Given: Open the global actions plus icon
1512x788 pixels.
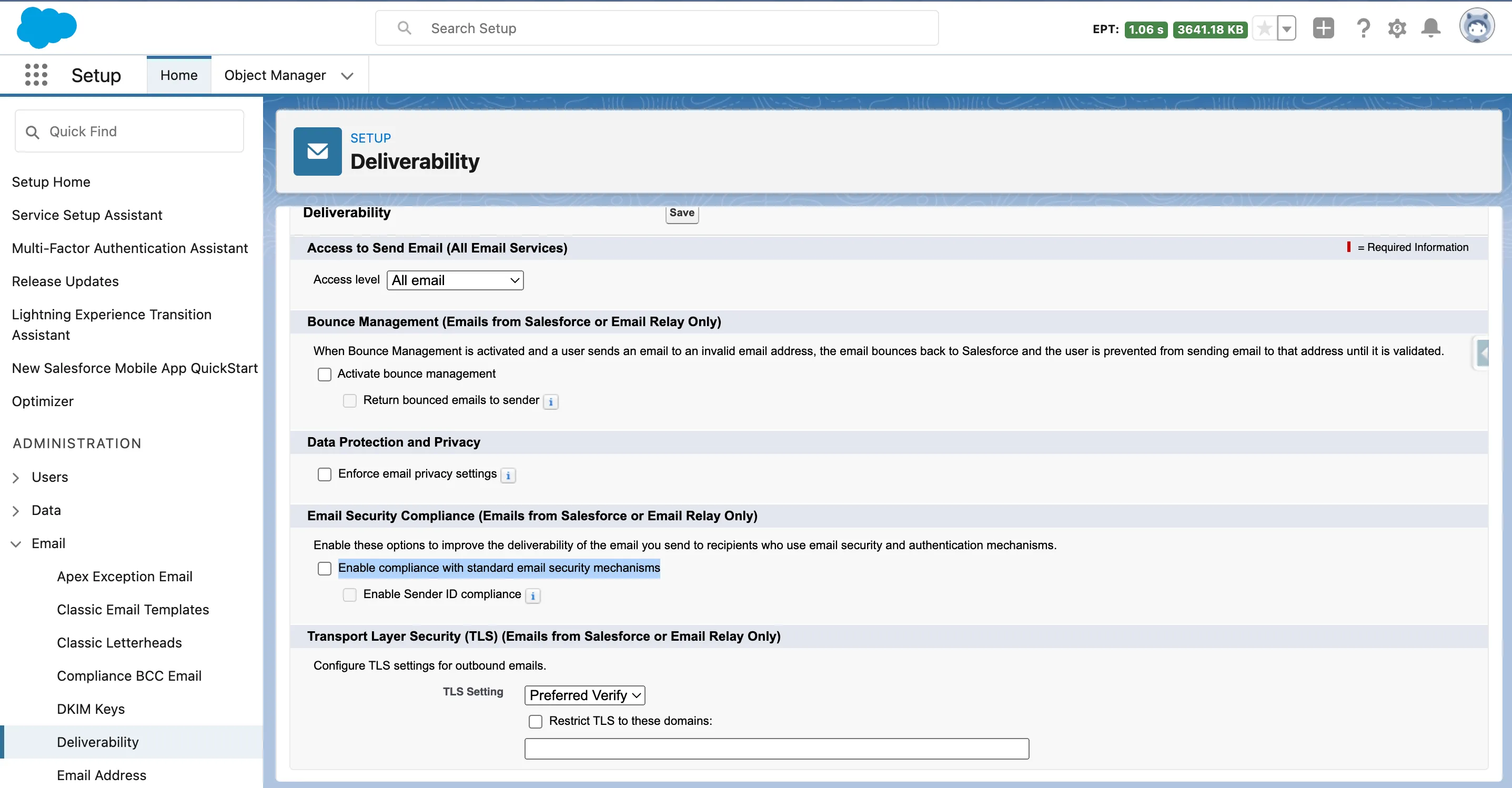Looking at the screenshot, I should click(1323, 28).
